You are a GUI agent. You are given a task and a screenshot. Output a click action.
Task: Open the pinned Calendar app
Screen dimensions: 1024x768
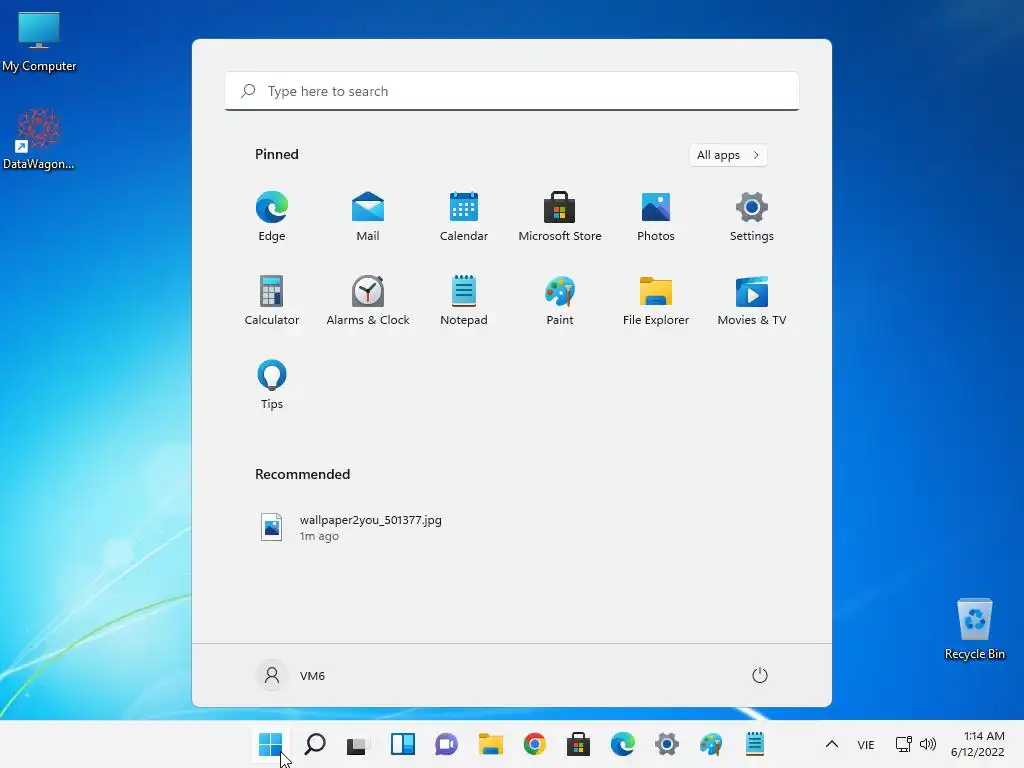coord(464,216)
